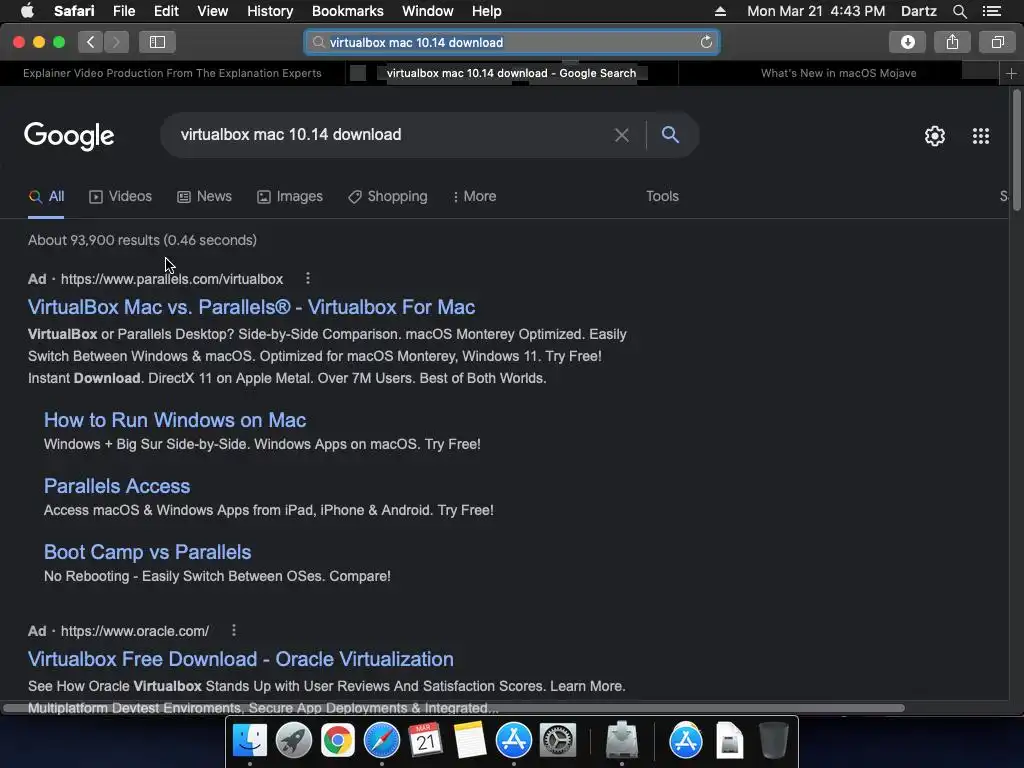Click the menu bar date and time
The width and height of the screenshot is (1024, 768).
816,11
